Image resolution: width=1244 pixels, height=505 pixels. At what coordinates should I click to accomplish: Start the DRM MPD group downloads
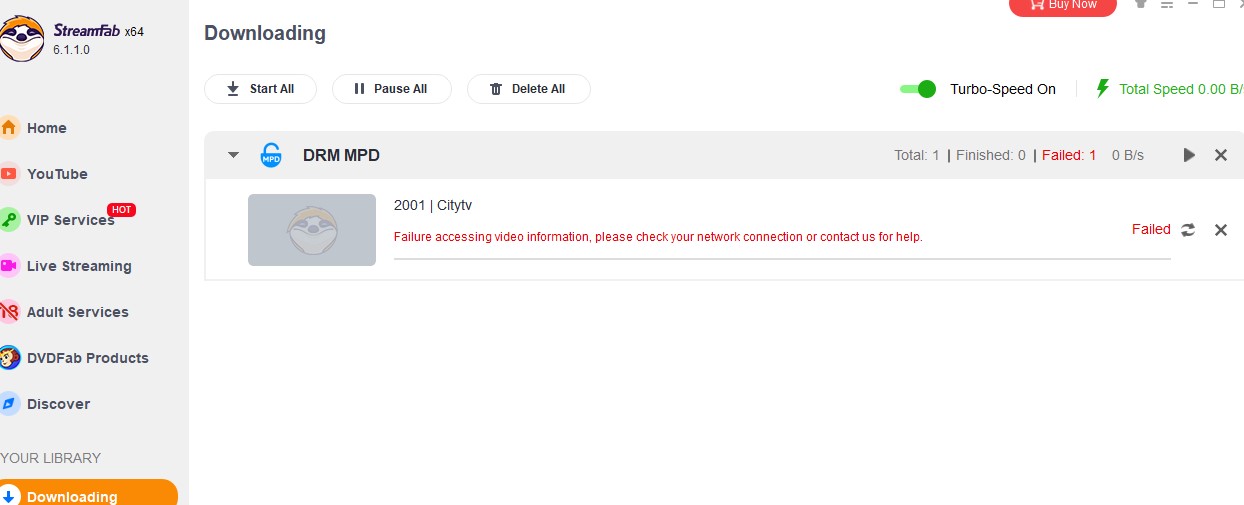[1189, 155]
